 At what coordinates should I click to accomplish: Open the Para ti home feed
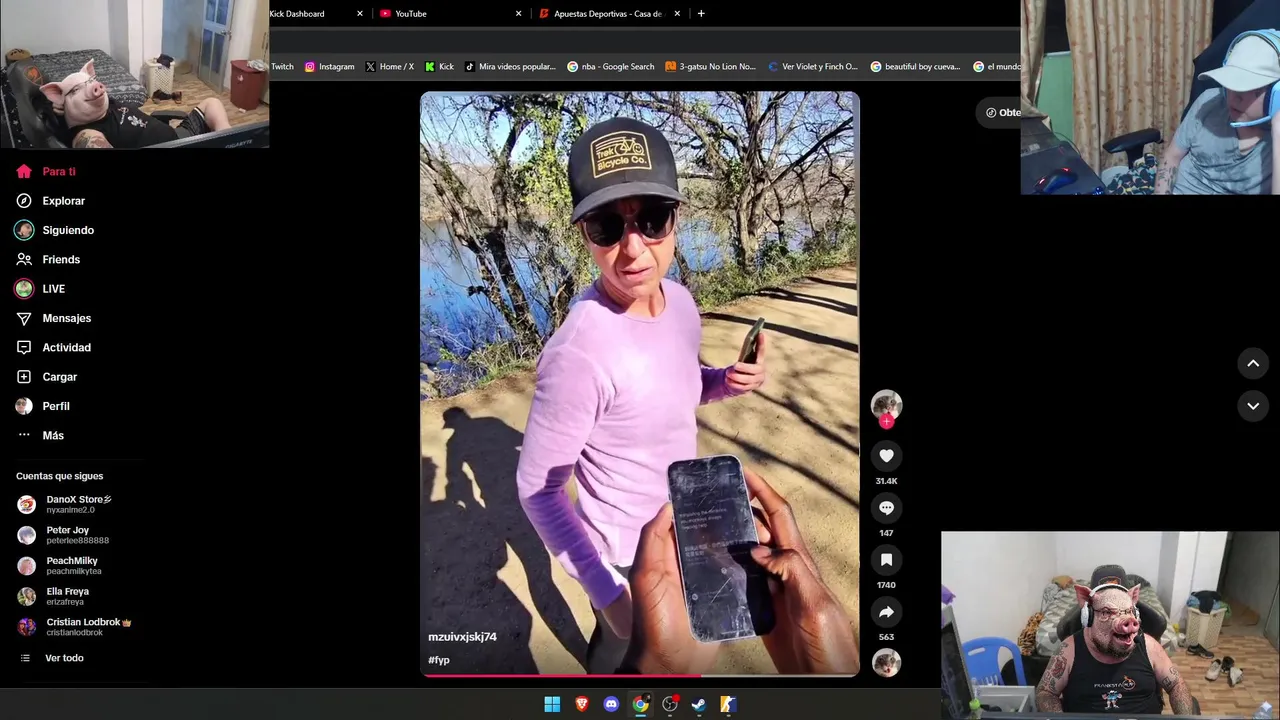46,172
